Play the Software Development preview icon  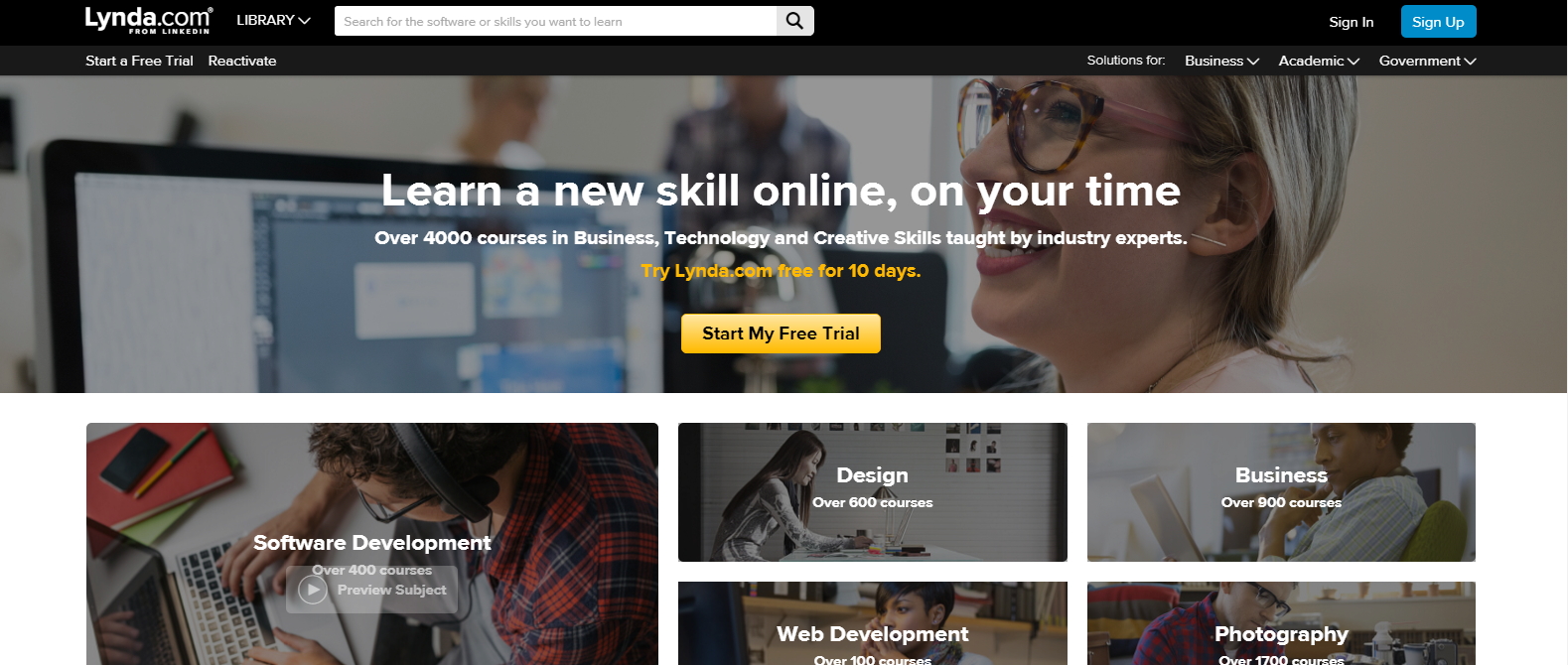click(x=313, y=590)
